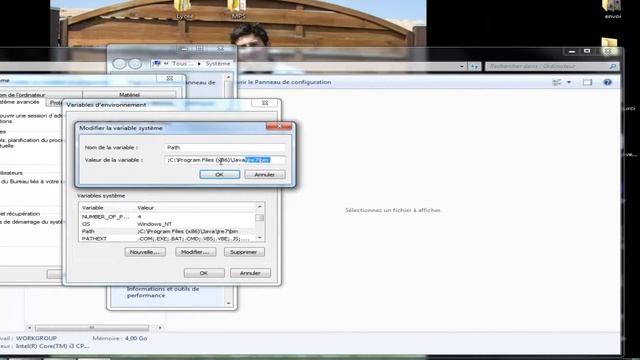The image size is (640, 360).
Task: Select the Système avancés tab
Action: [20, 102]
